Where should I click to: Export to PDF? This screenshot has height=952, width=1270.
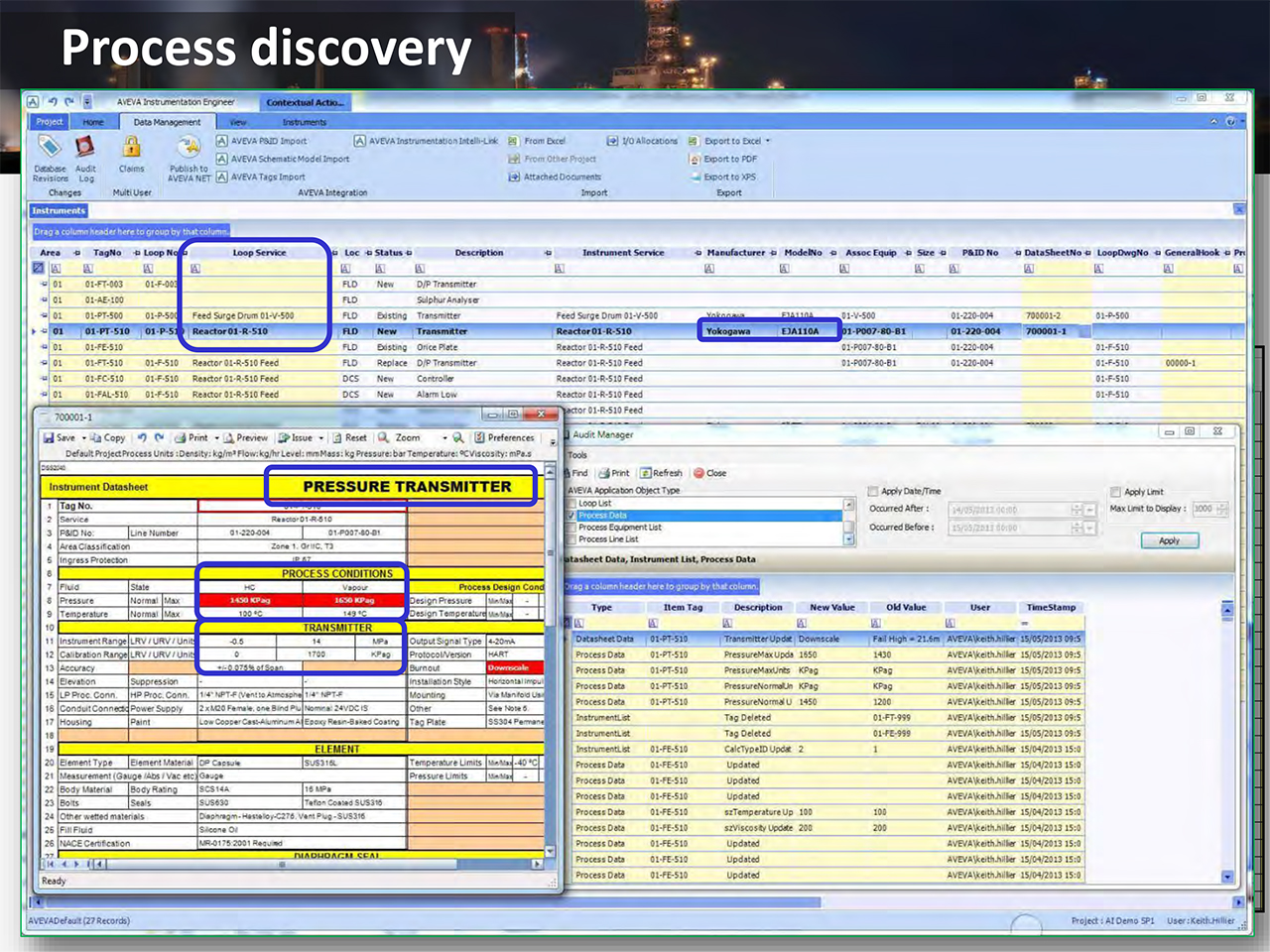(x=723, y=159)
